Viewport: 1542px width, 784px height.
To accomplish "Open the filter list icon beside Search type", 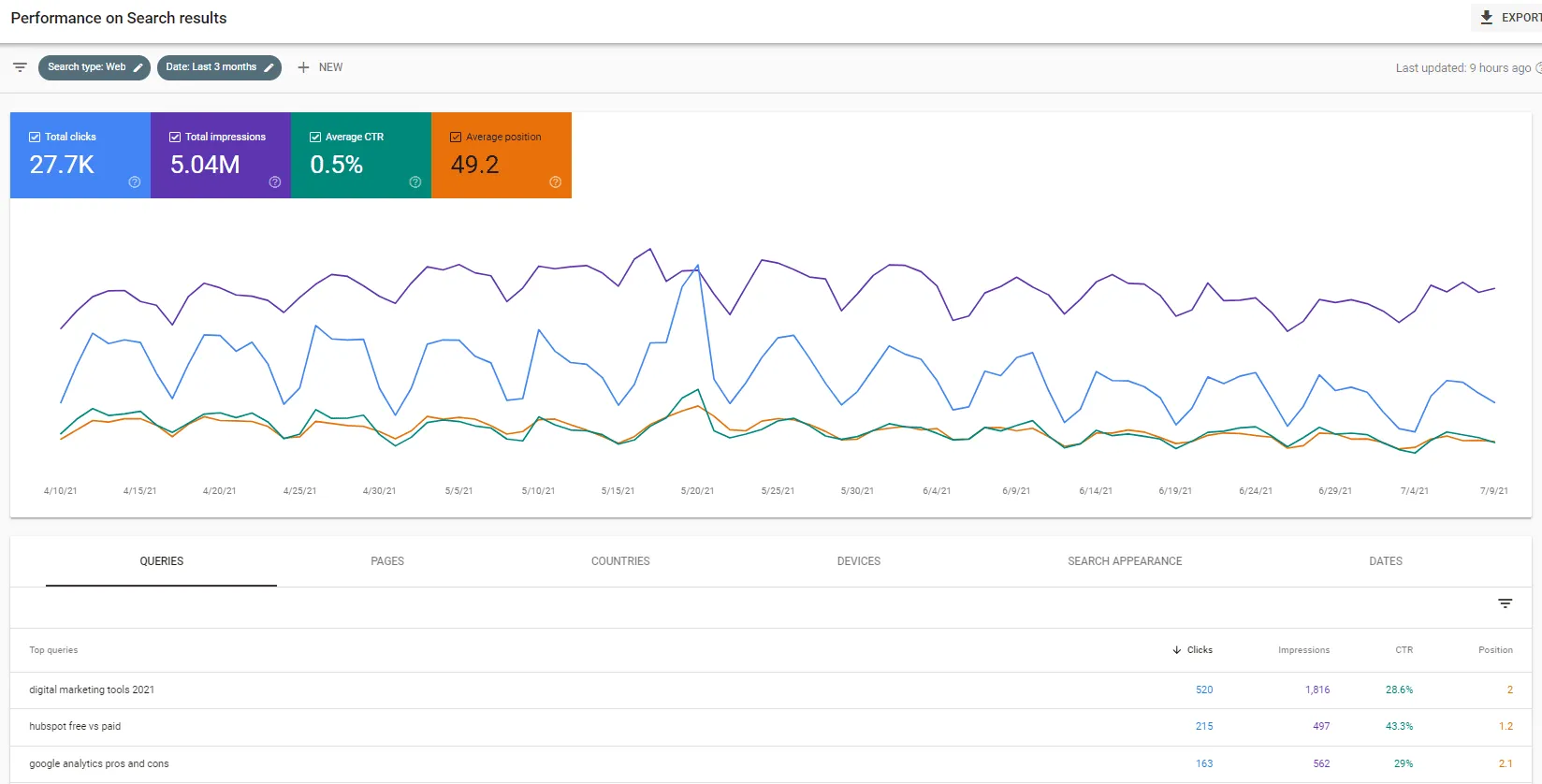I will tap(20, 67).
